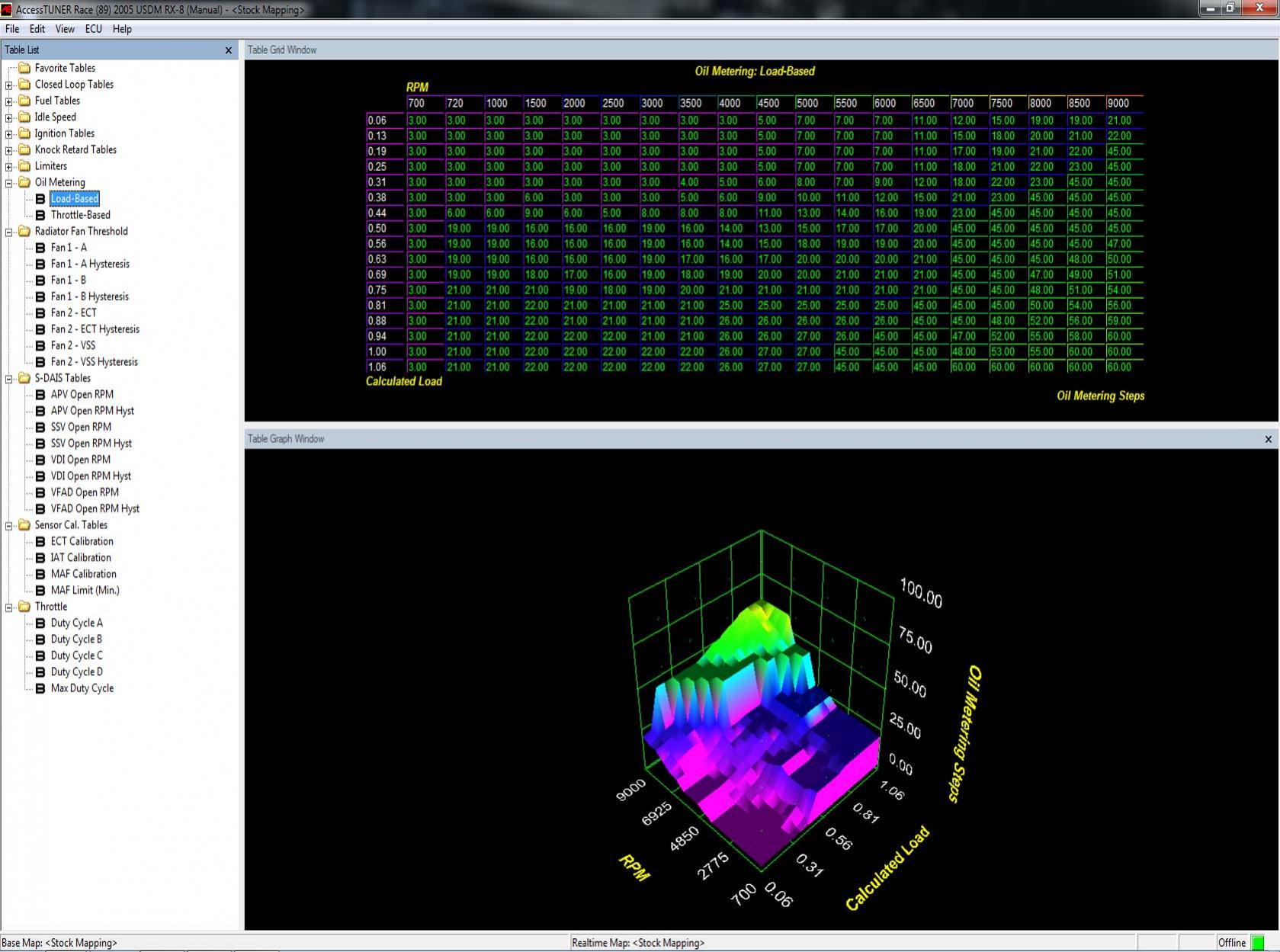1280x952 pixels.
Task: Click the MAF Calibration table icon
Action: (40, 574)
